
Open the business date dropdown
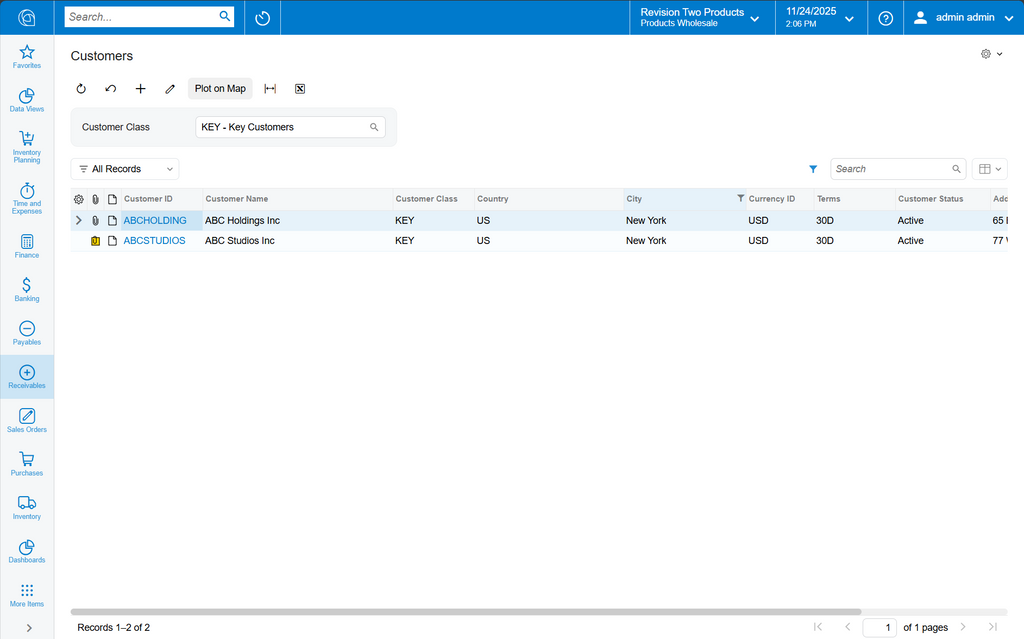point(820,17)
